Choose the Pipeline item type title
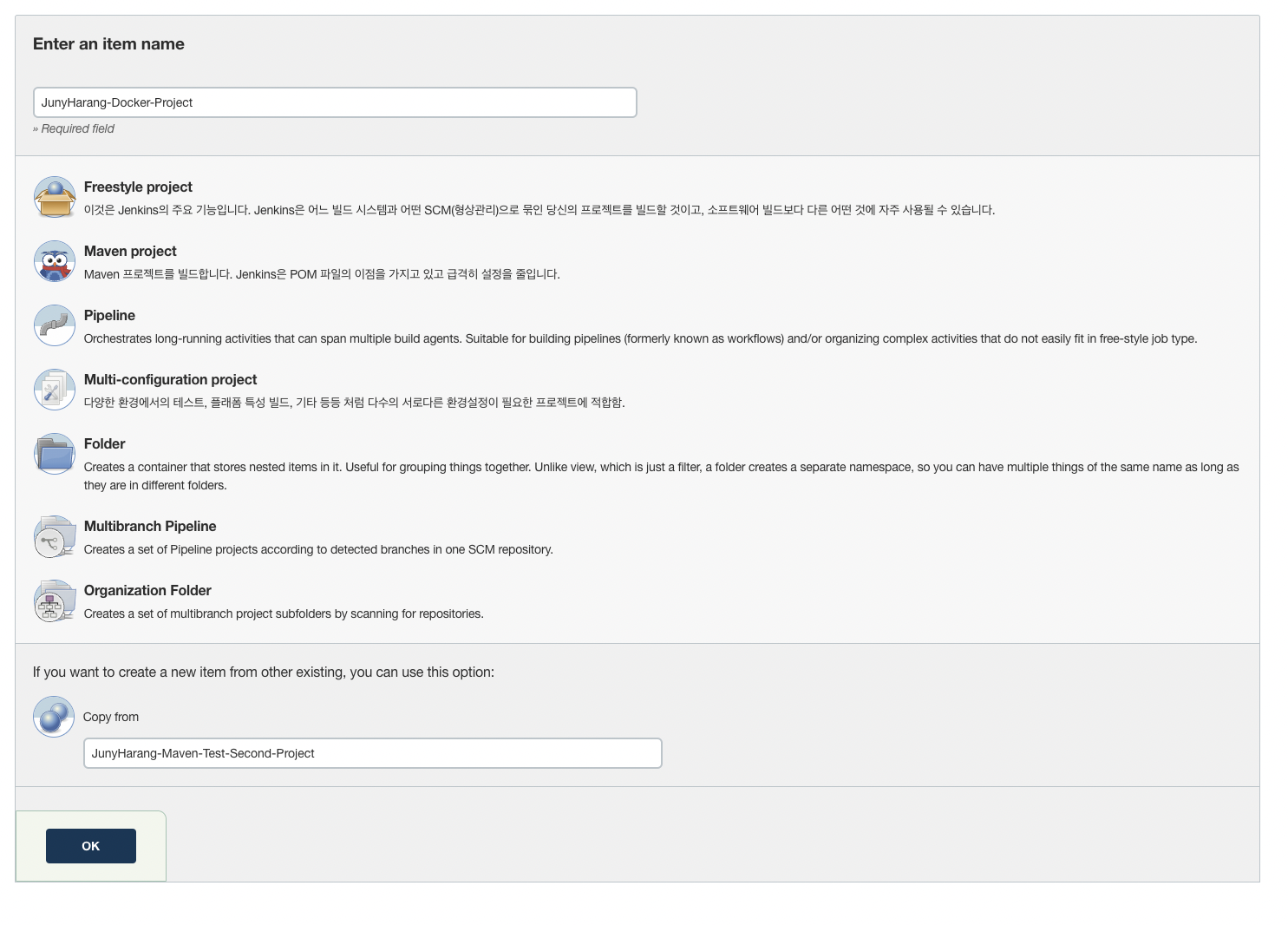This screenshot has width=1288, height=925. pos(109,315)
